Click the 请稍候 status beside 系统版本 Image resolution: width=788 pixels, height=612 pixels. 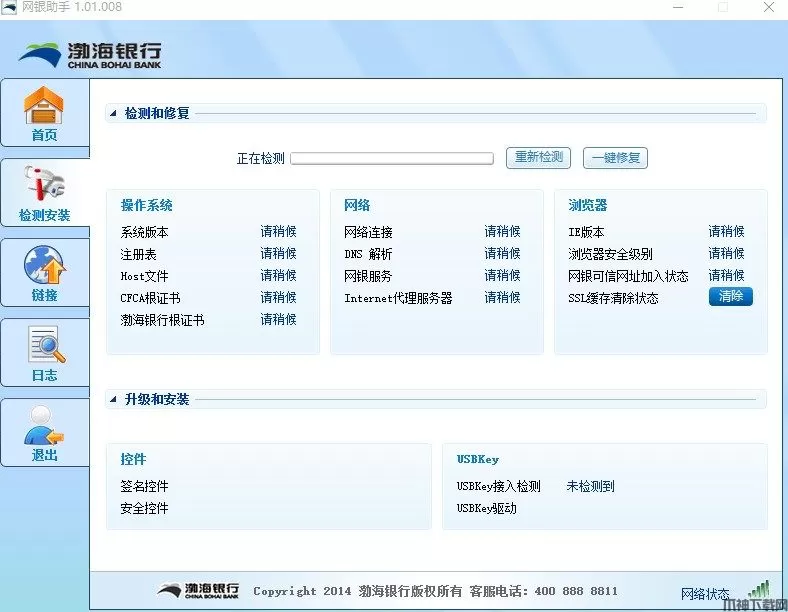coord(278,232)
